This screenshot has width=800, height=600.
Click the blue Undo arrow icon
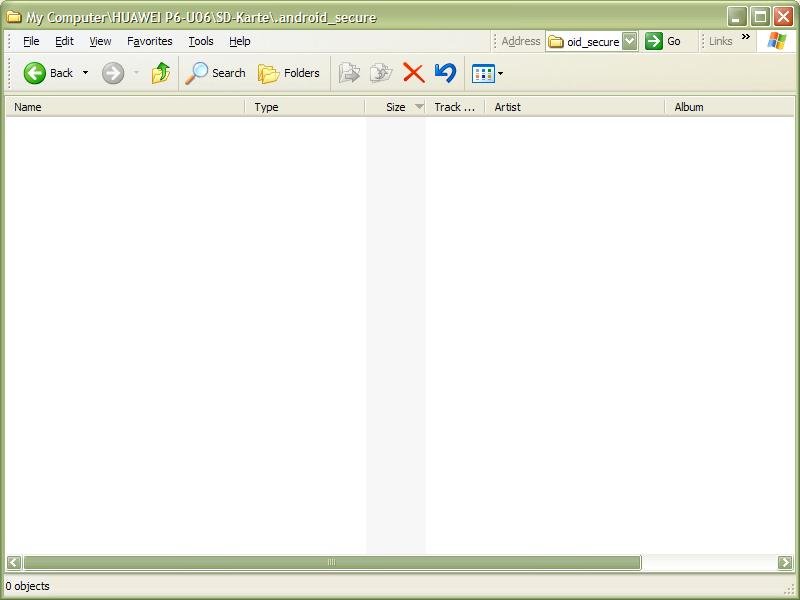point(445,73)
